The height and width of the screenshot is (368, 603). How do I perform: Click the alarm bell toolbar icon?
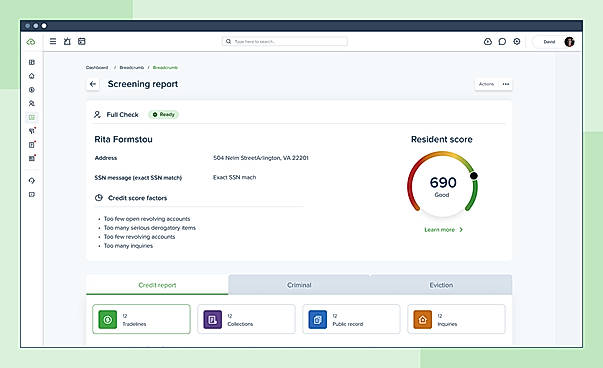point(67,41)
